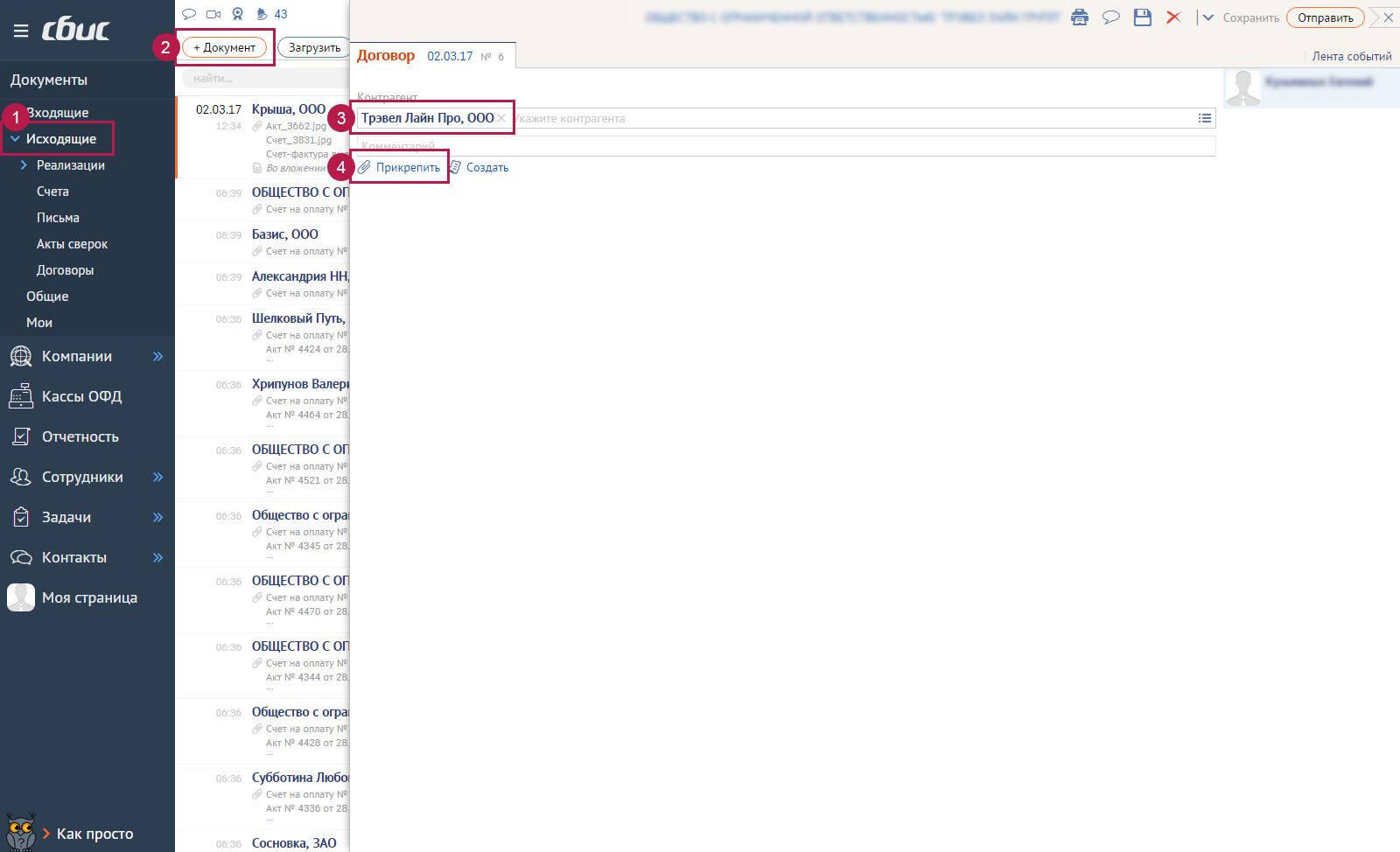Expand the Реализации subfolder

coord(24,165)
